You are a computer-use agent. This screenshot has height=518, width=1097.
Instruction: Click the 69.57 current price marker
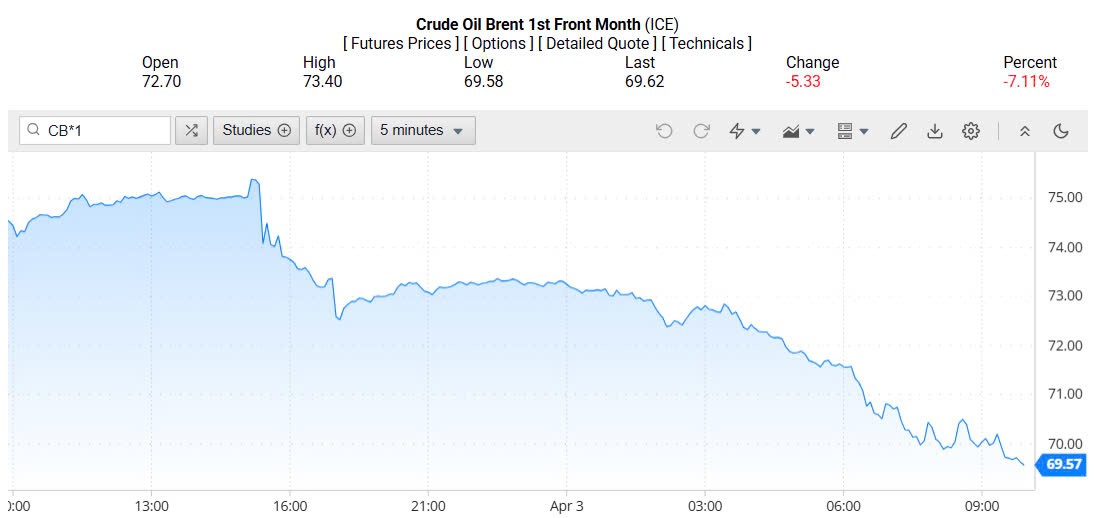click(1065, 464)
